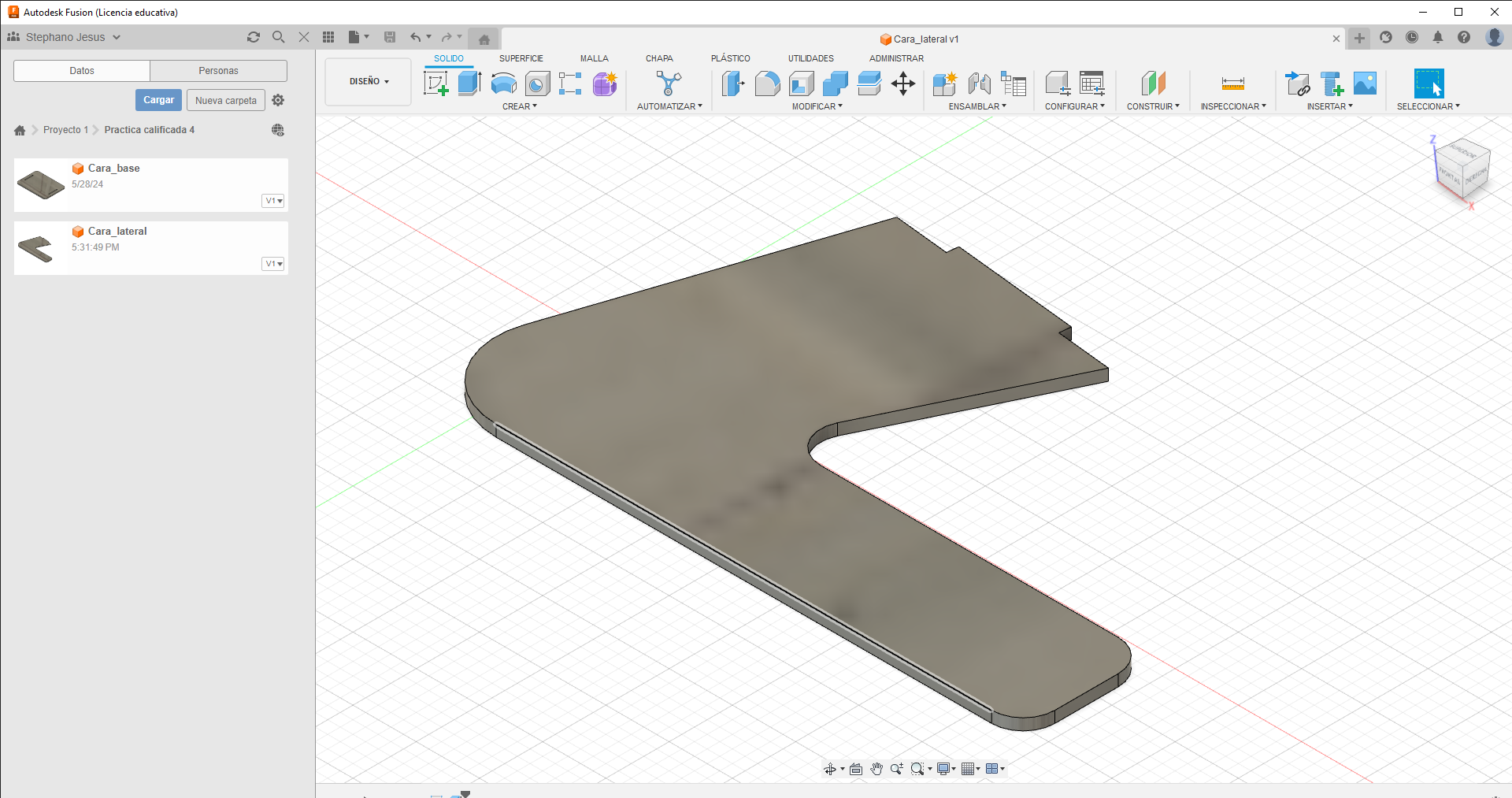The height and width of the screenshot is (798, 1512).
Task: Expand the CREAR menu
Action: pos(520,106)
